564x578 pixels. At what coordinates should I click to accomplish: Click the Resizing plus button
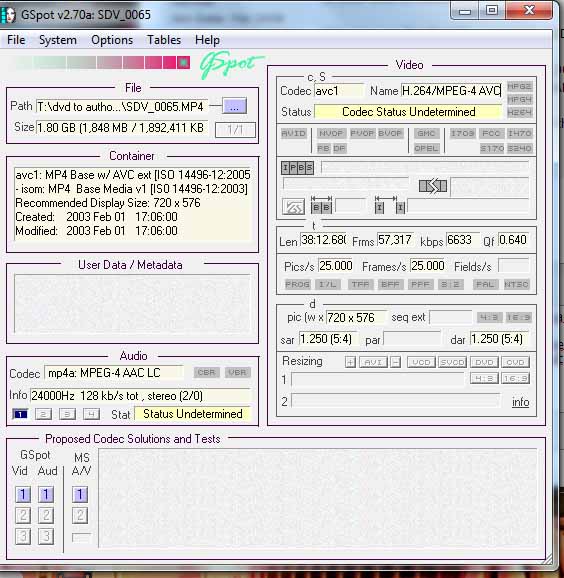click(x=350, y=362)
